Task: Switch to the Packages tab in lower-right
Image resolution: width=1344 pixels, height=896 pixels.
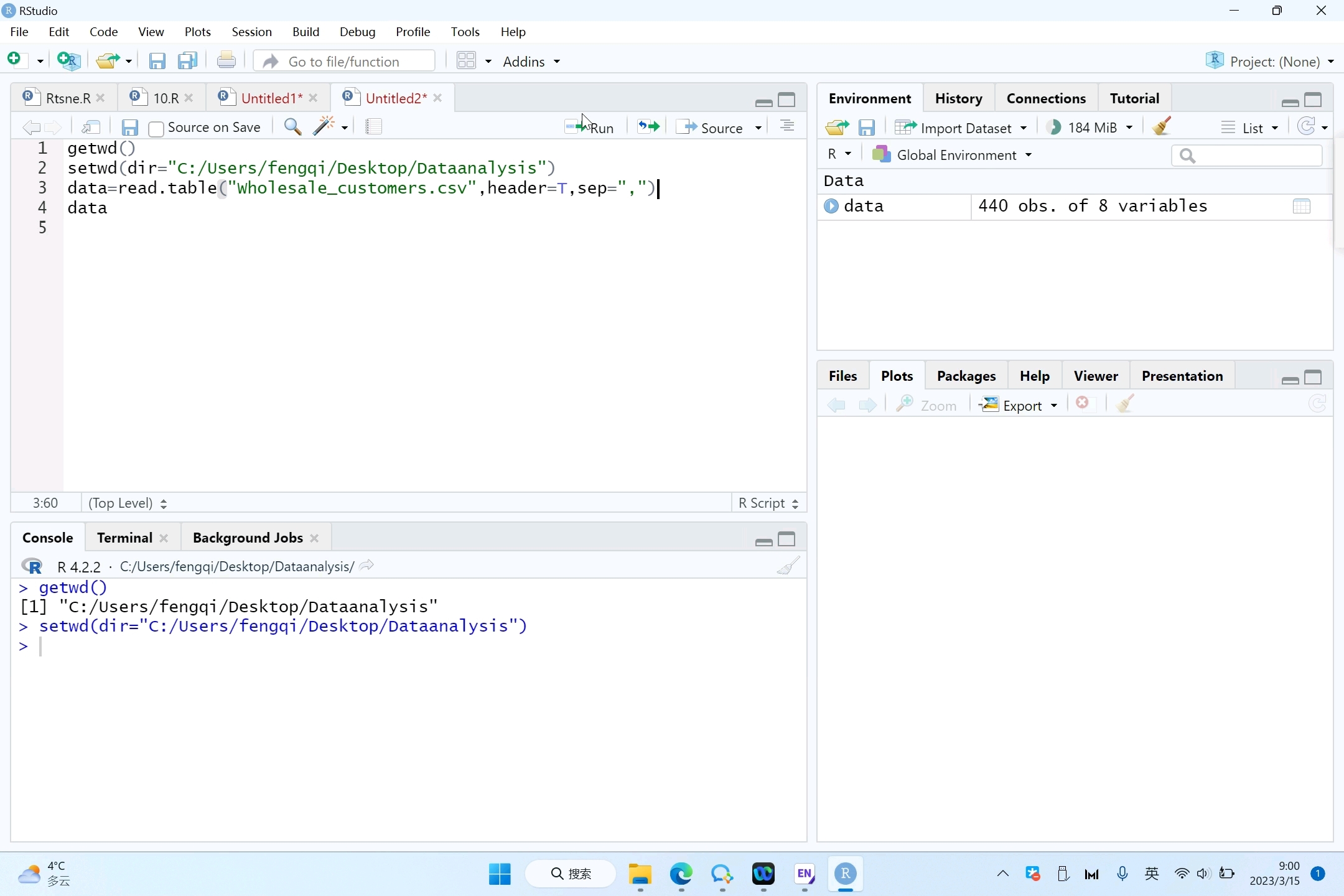Action: click(967, 375)
